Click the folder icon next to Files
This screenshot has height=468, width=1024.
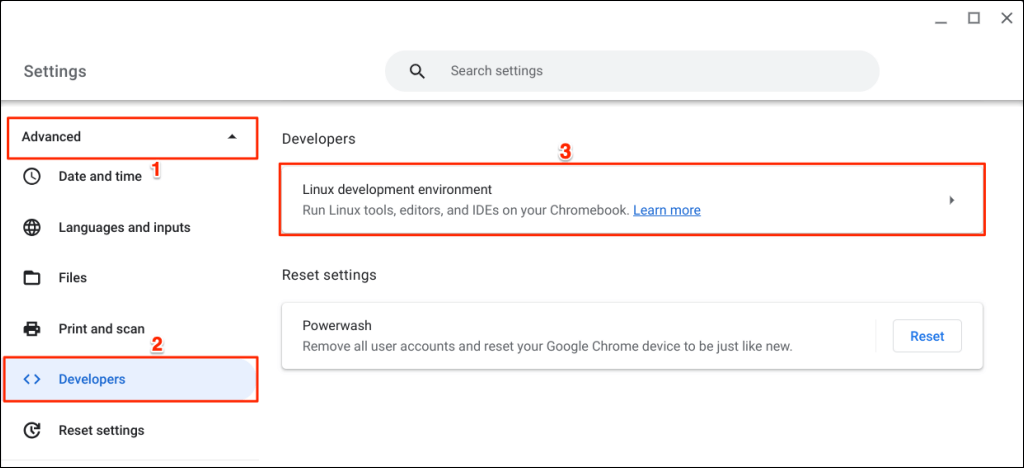click(32, 278)
